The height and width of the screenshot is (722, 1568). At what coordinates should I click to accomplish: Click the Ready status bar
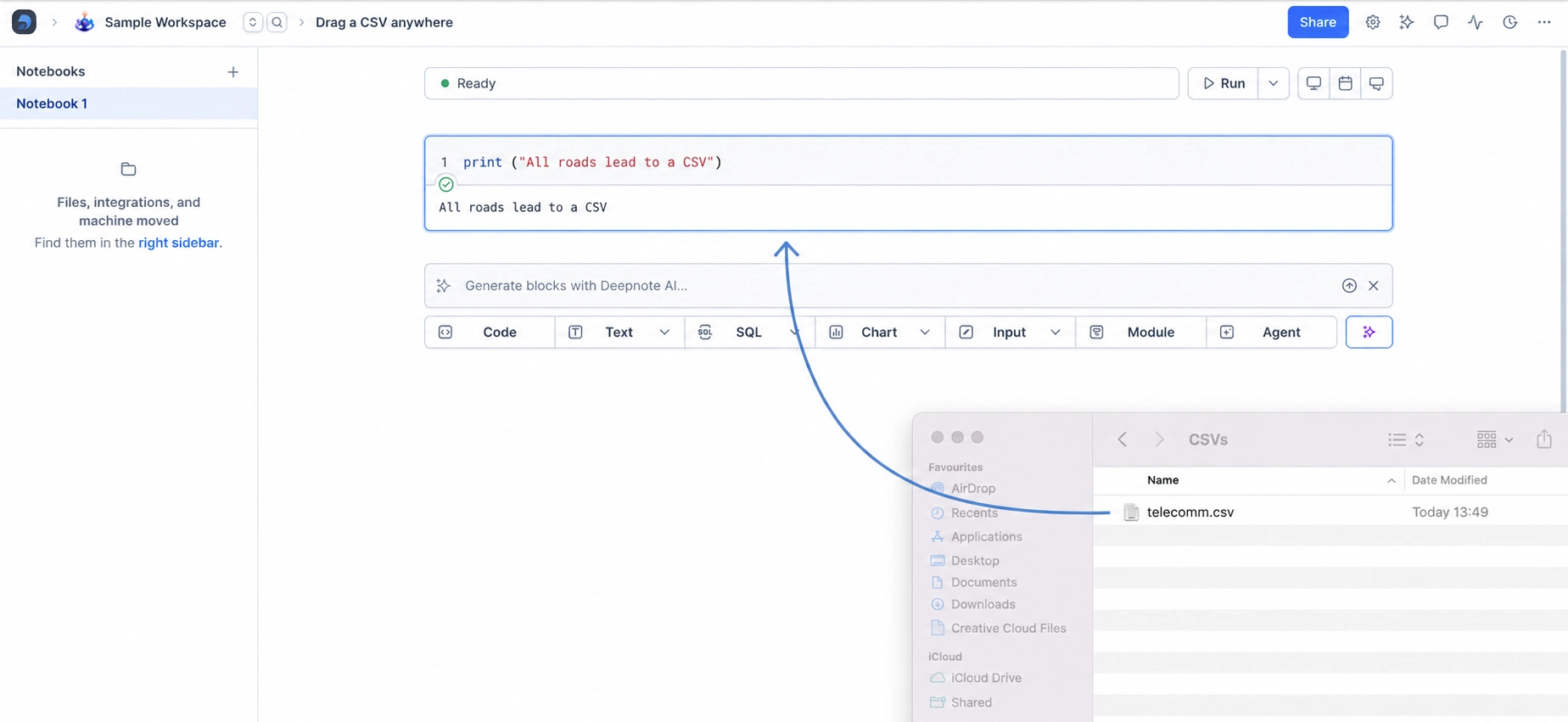[802, 83]
